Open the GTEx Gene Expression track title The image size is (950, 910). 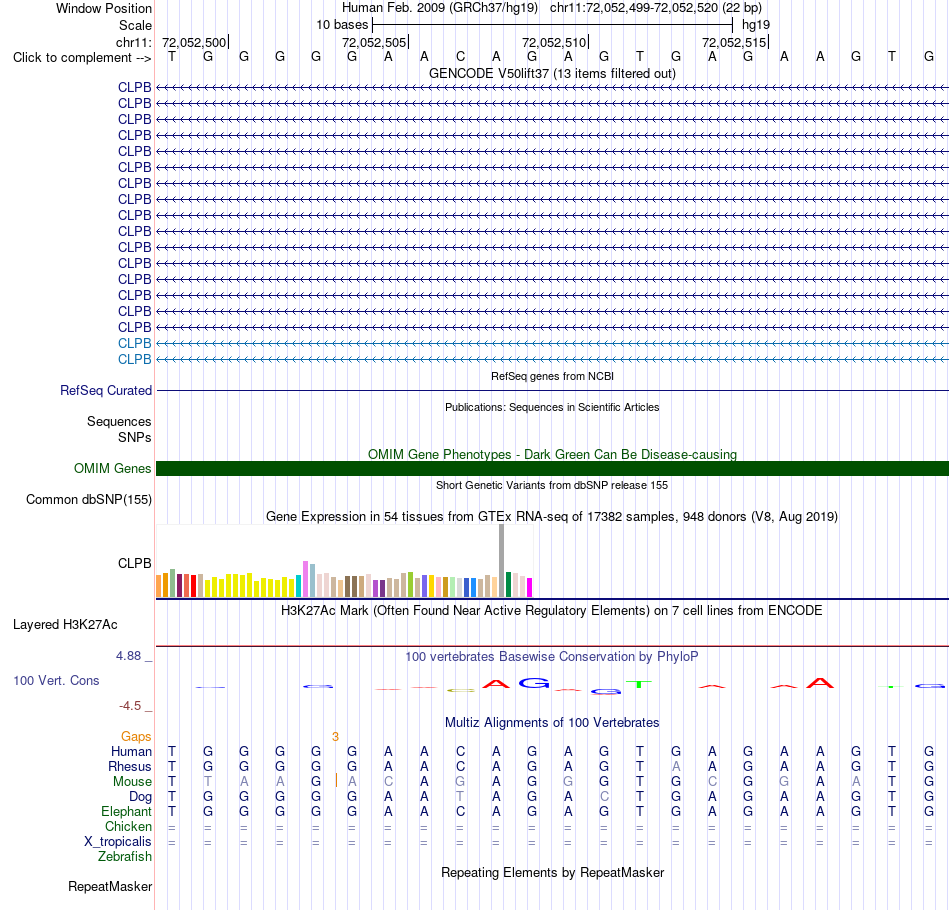point(552,517)
